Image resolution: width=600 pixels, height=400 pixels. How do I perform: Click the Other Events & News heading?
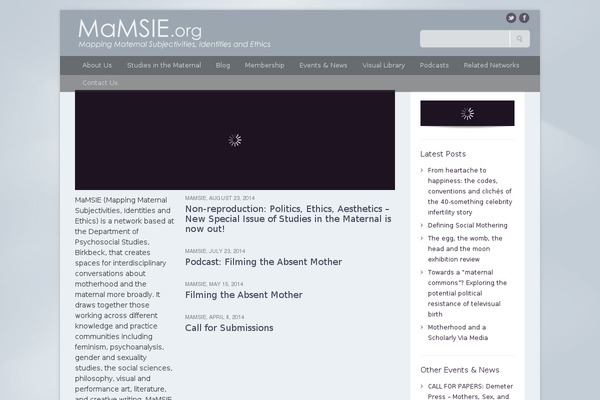(x=460, y=370)
